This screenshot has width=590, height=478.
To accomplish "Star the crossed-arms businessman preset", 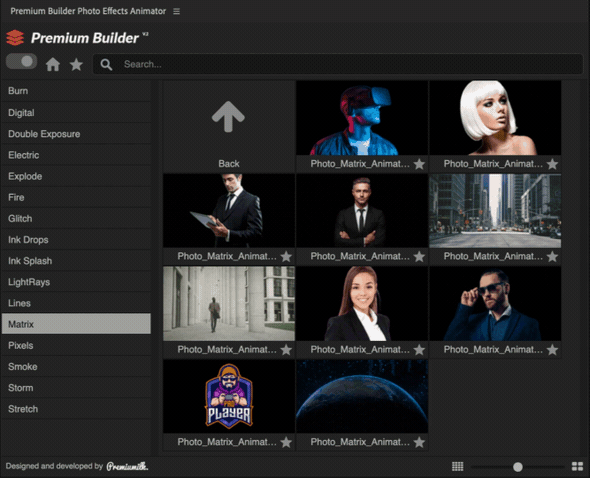I will (419, 257).
